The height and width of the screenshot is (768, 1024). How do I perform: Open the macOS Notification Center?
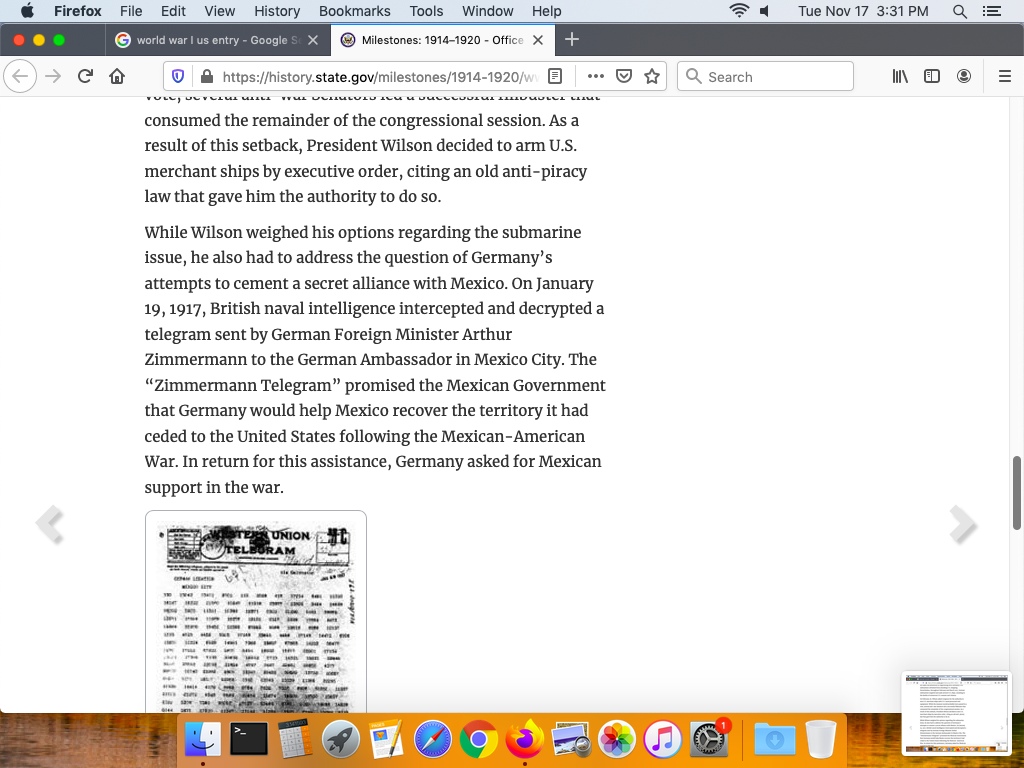coord(992,11)
